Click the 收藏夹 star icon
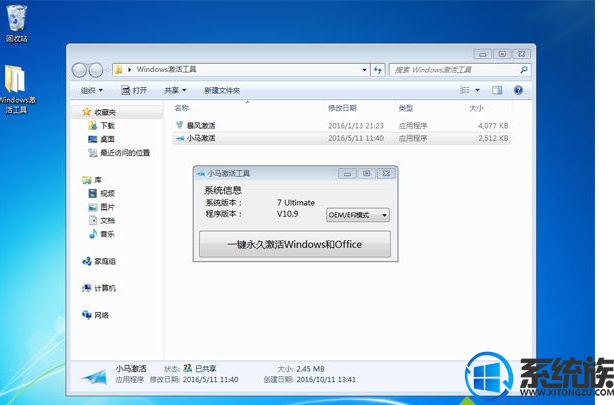Screen dimensions: 614x405 pyautogui.click(x=87, y=112)
